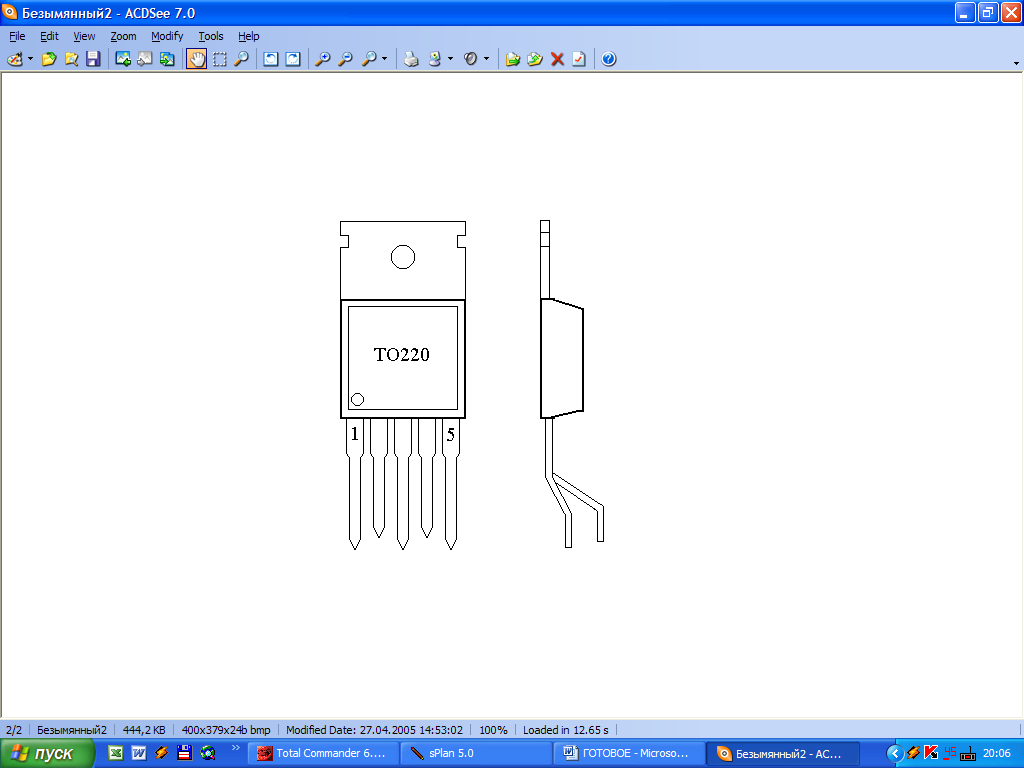Screen dimensions: 1024x768
Task: Click the ACDSee taskbar button
Action: click(783, 753)
